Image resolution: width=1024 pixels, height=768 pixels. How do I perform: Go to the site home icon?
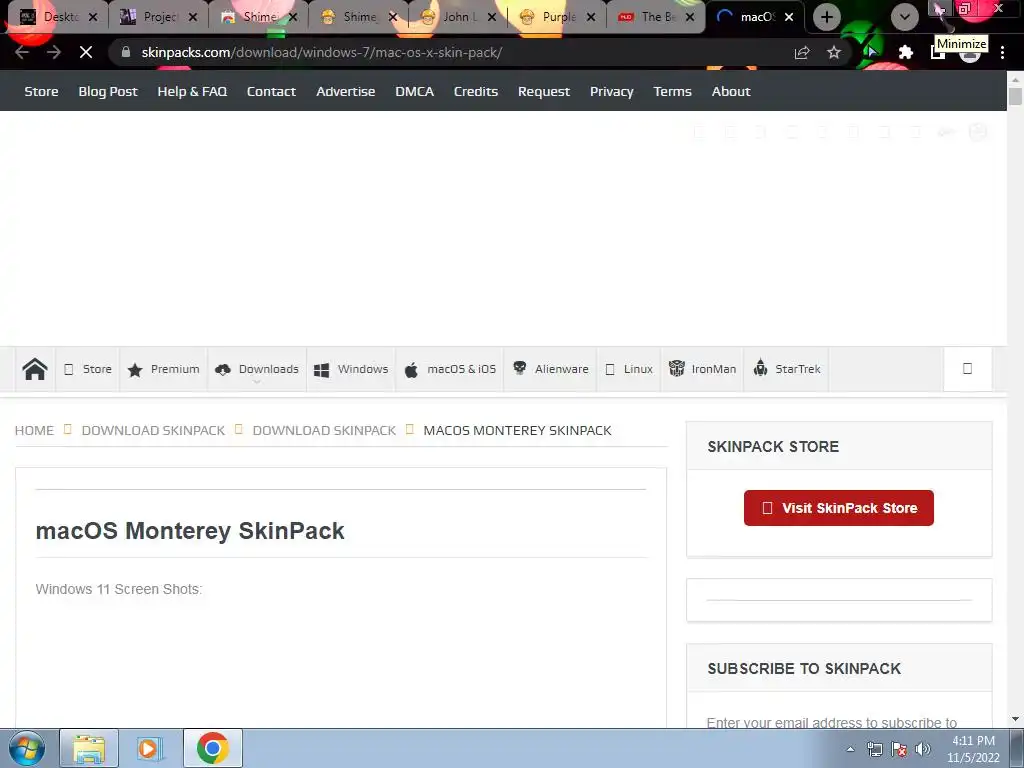(x=35, y=369)
